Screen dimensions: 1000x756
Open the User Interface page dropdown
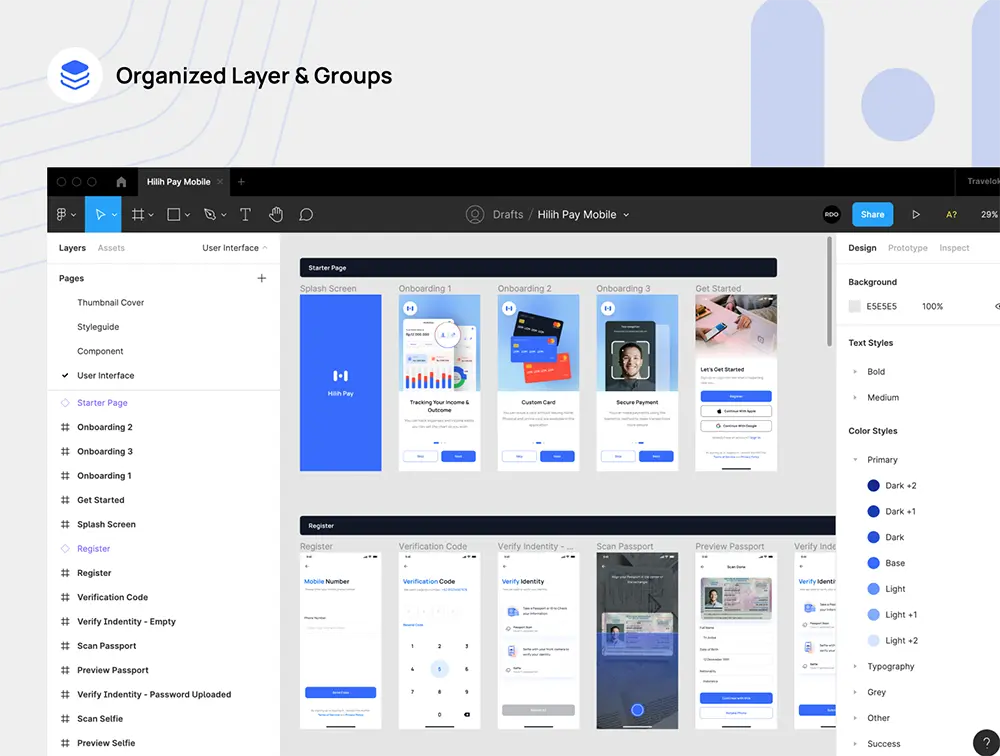pyautogui.click(x=235, y=248)
